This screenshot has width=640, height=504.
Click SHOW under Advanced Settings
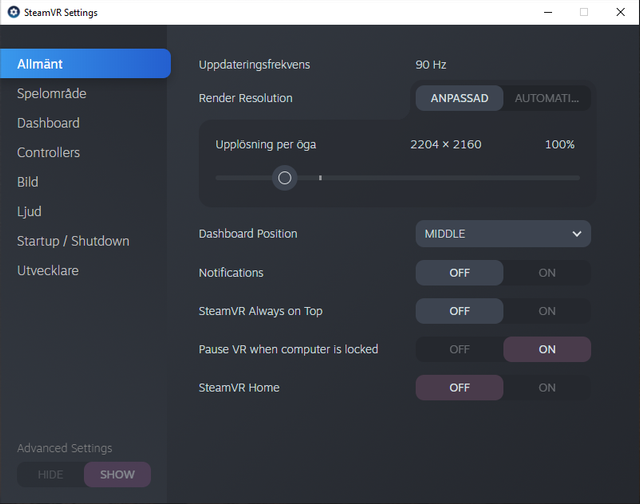[118, 474]
